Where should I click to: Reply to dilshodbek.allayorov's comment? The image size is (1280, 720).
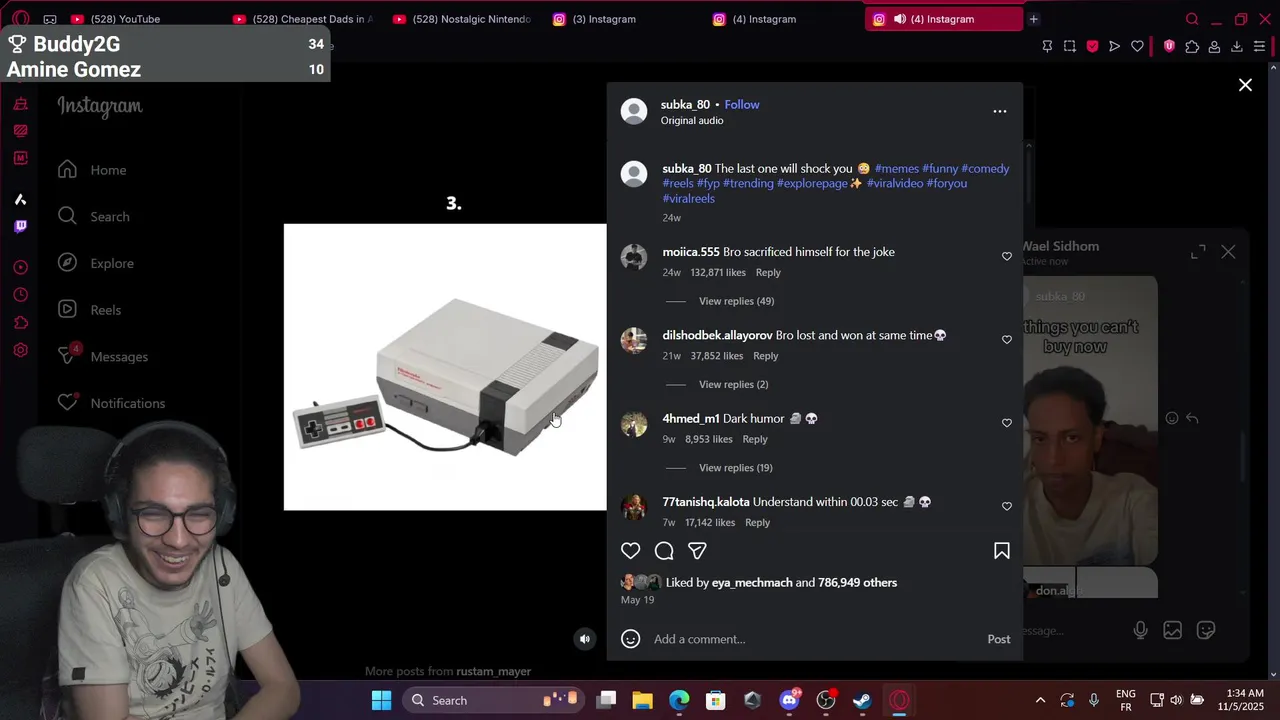pyautogui.click(x=765, y=355)
